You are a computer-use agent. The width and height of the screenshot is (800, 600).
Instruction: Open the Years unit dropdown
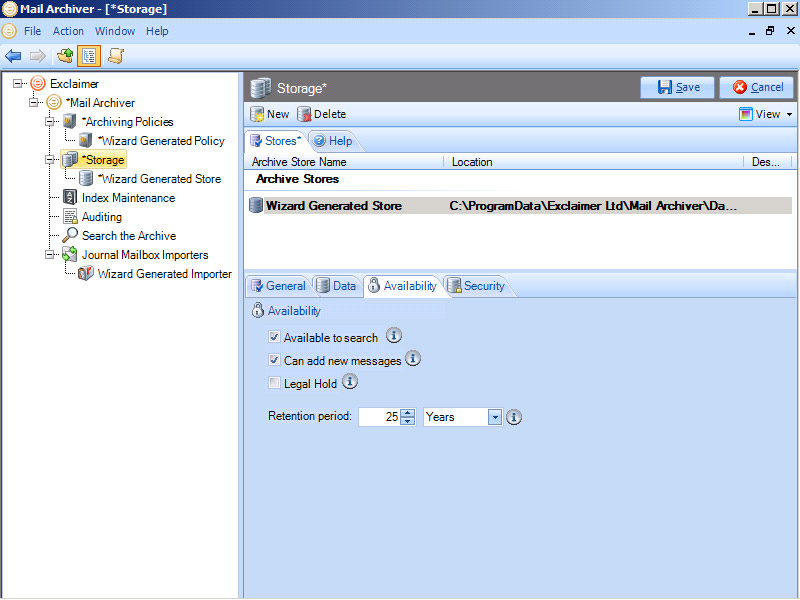point(495,417)
